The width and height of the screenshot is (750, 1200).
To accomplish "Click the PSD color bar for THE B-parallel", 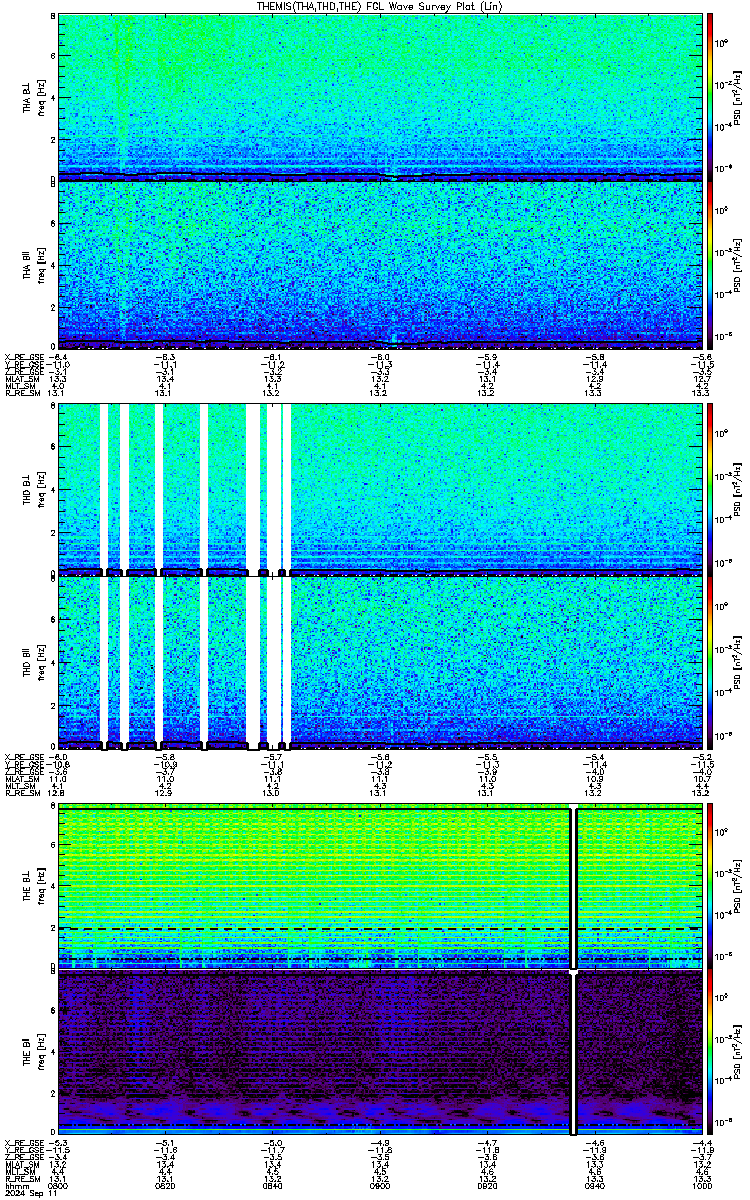I will [710, 1053].
